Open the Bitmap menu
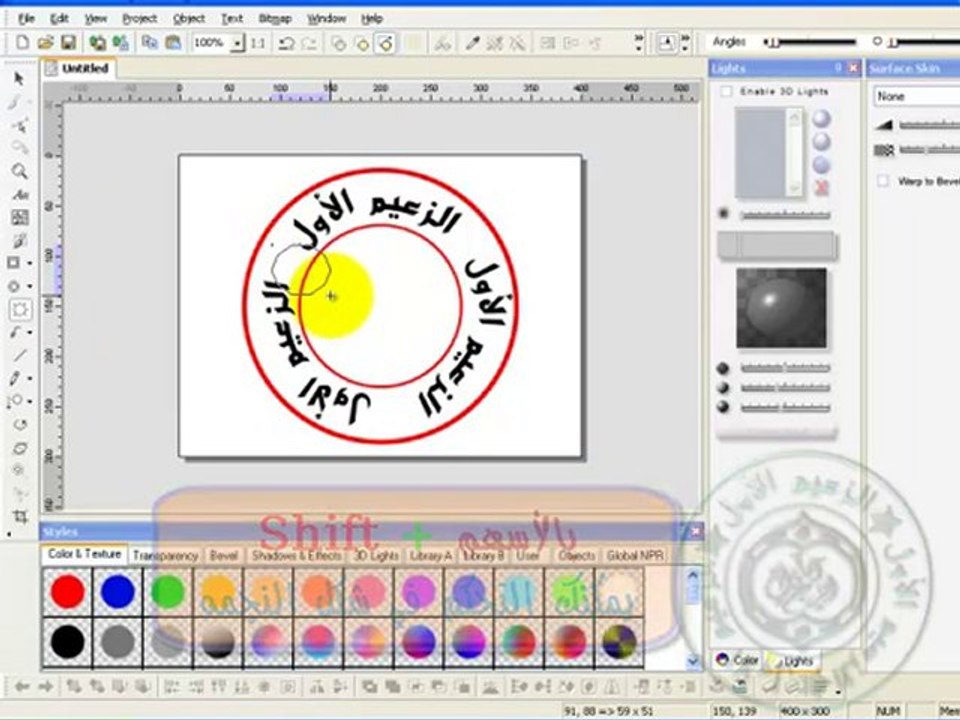Image resolution: width=960 pixels, height=720 pixels. pos(275,18)
